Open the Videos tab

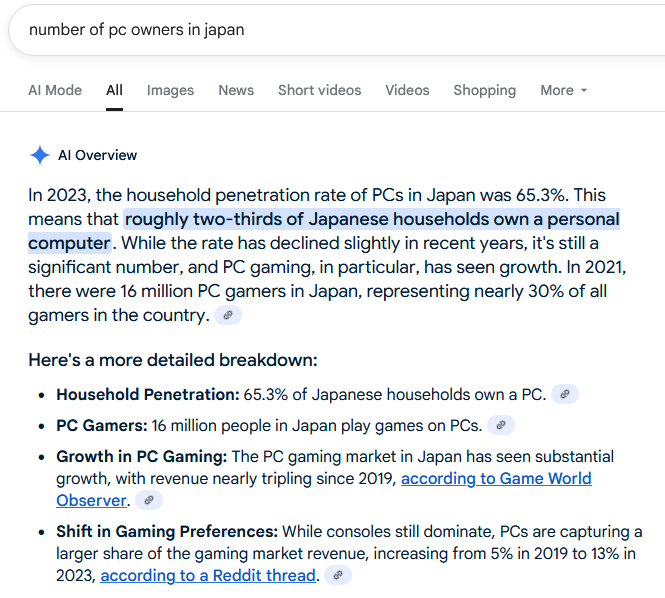coord(407,90)
